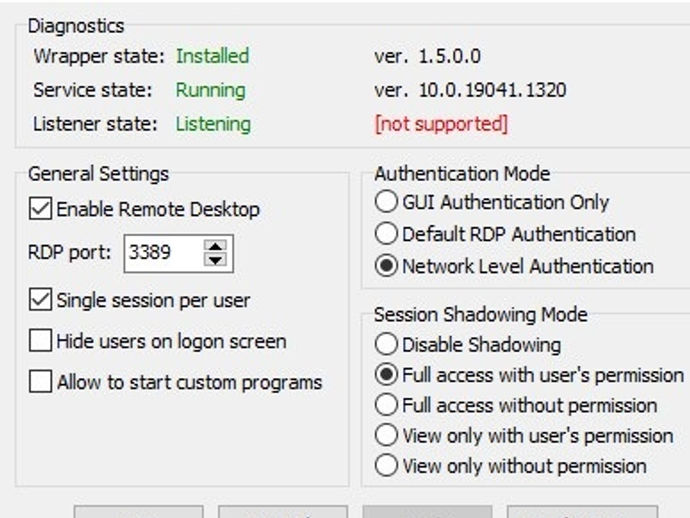
Task: Click the red [not supported] status text
Action: [x=441, y=124]
